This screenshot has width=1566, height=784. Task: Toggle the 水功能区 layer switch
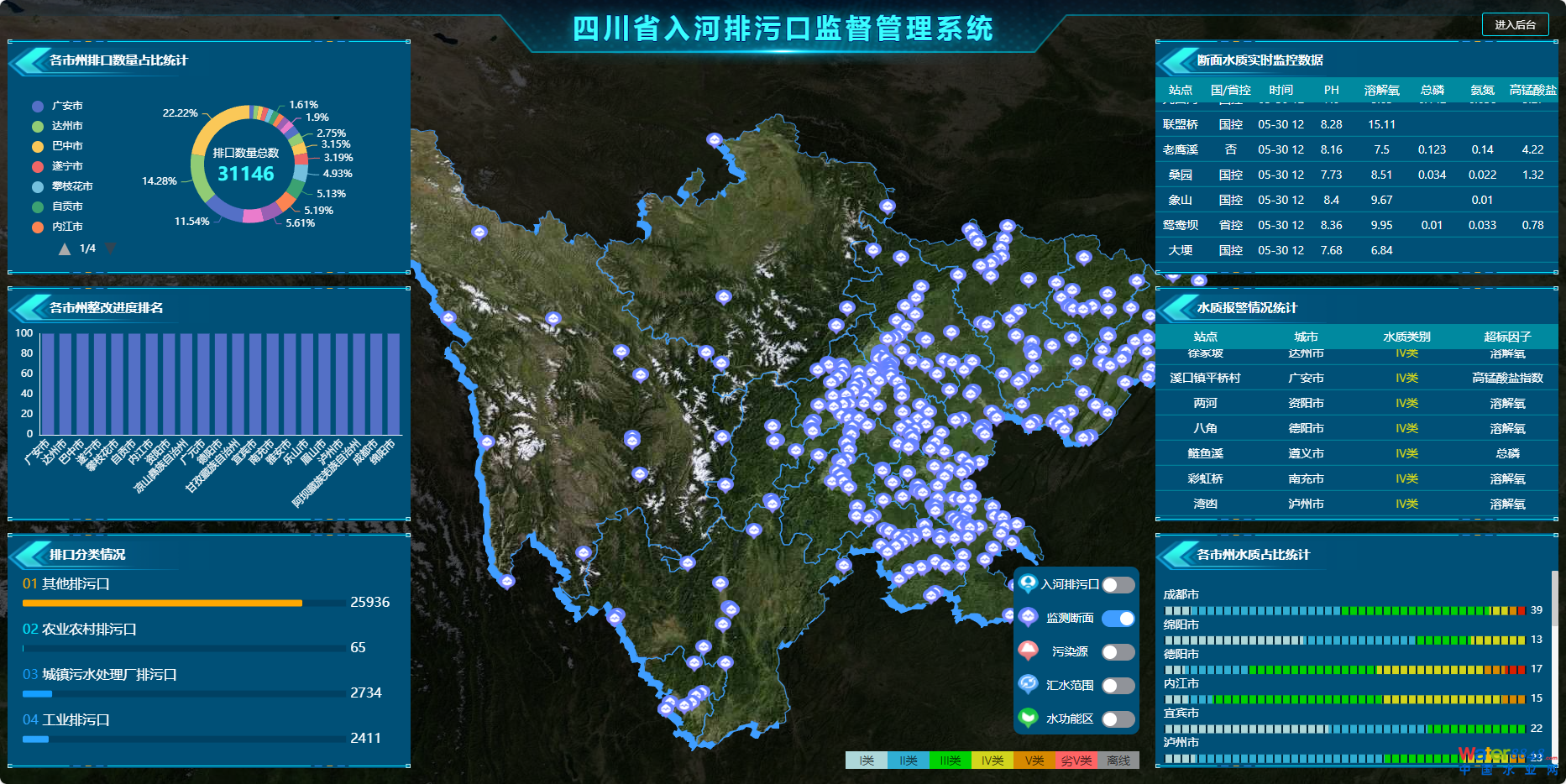(x=1118, y=719)
